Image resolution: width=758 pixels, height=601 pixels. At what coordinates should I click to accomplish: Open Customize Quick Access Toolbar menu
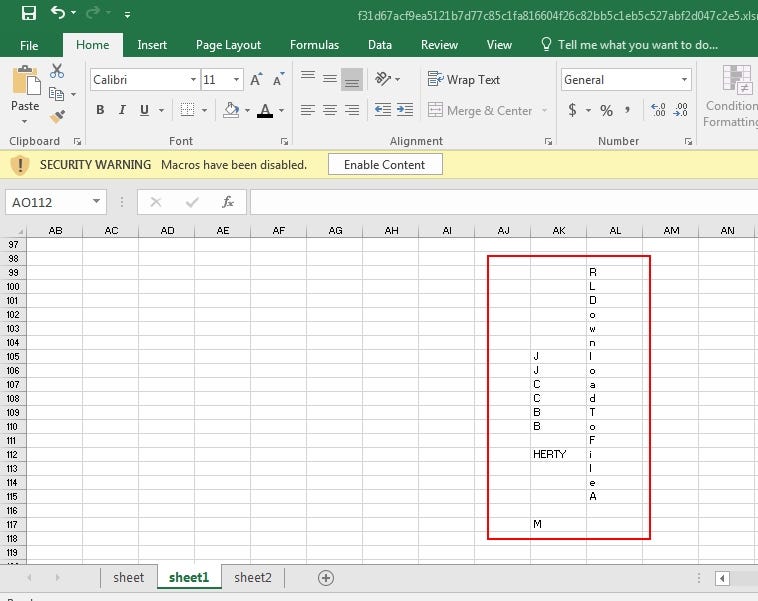[127, 15]
